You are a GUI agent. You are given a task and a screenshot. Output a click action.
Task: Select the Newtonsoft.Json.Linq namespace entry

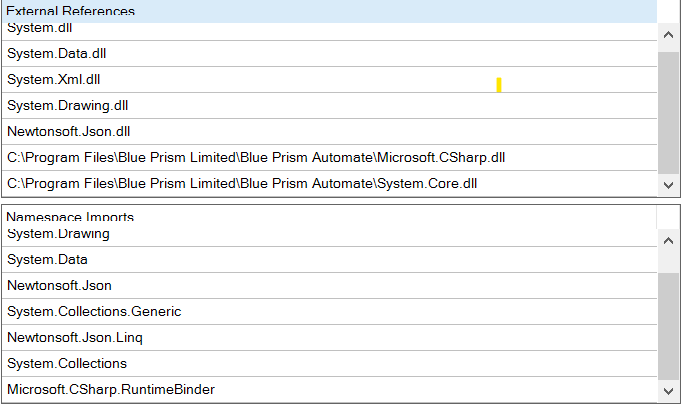click(x=329, y=338)
